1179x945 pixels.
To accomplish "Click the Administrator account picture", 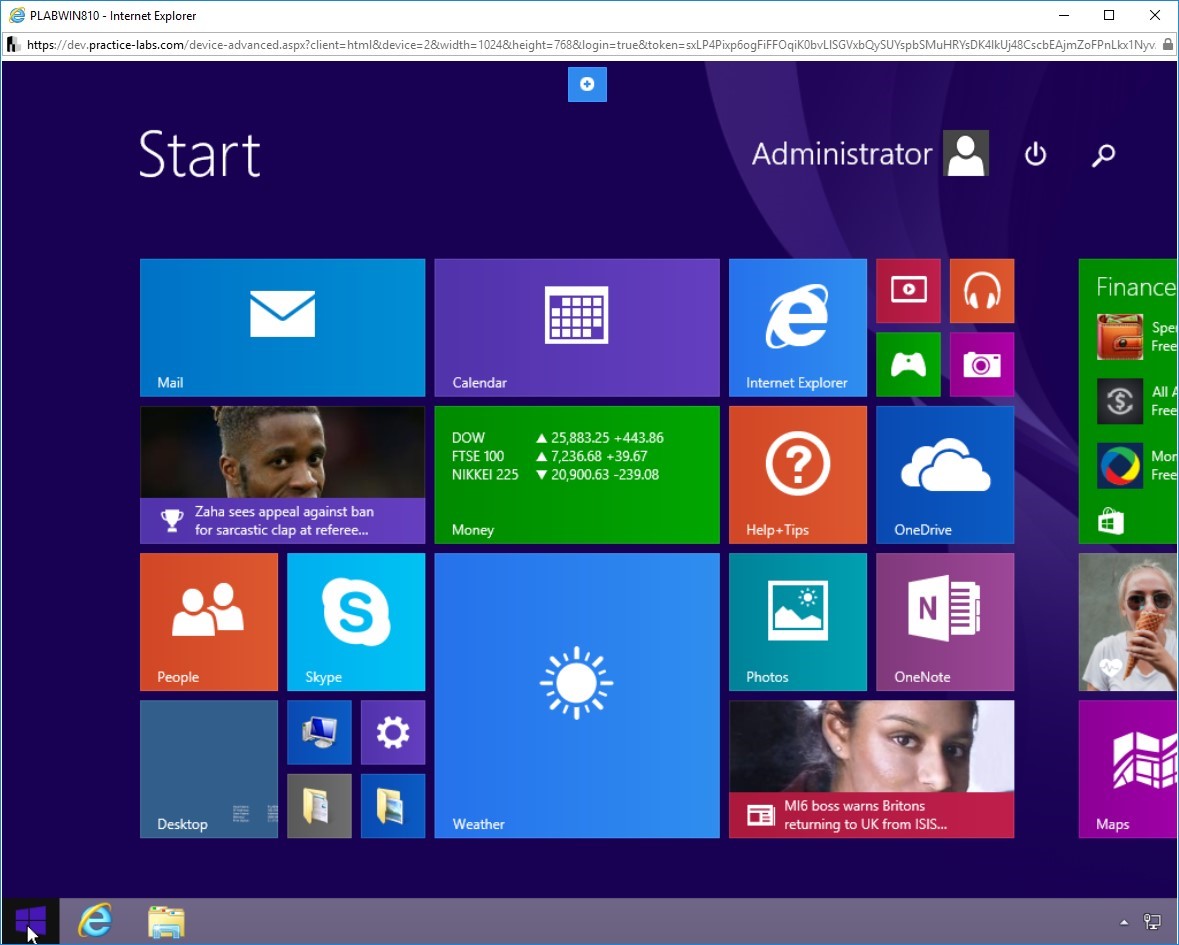I will 965,153.
